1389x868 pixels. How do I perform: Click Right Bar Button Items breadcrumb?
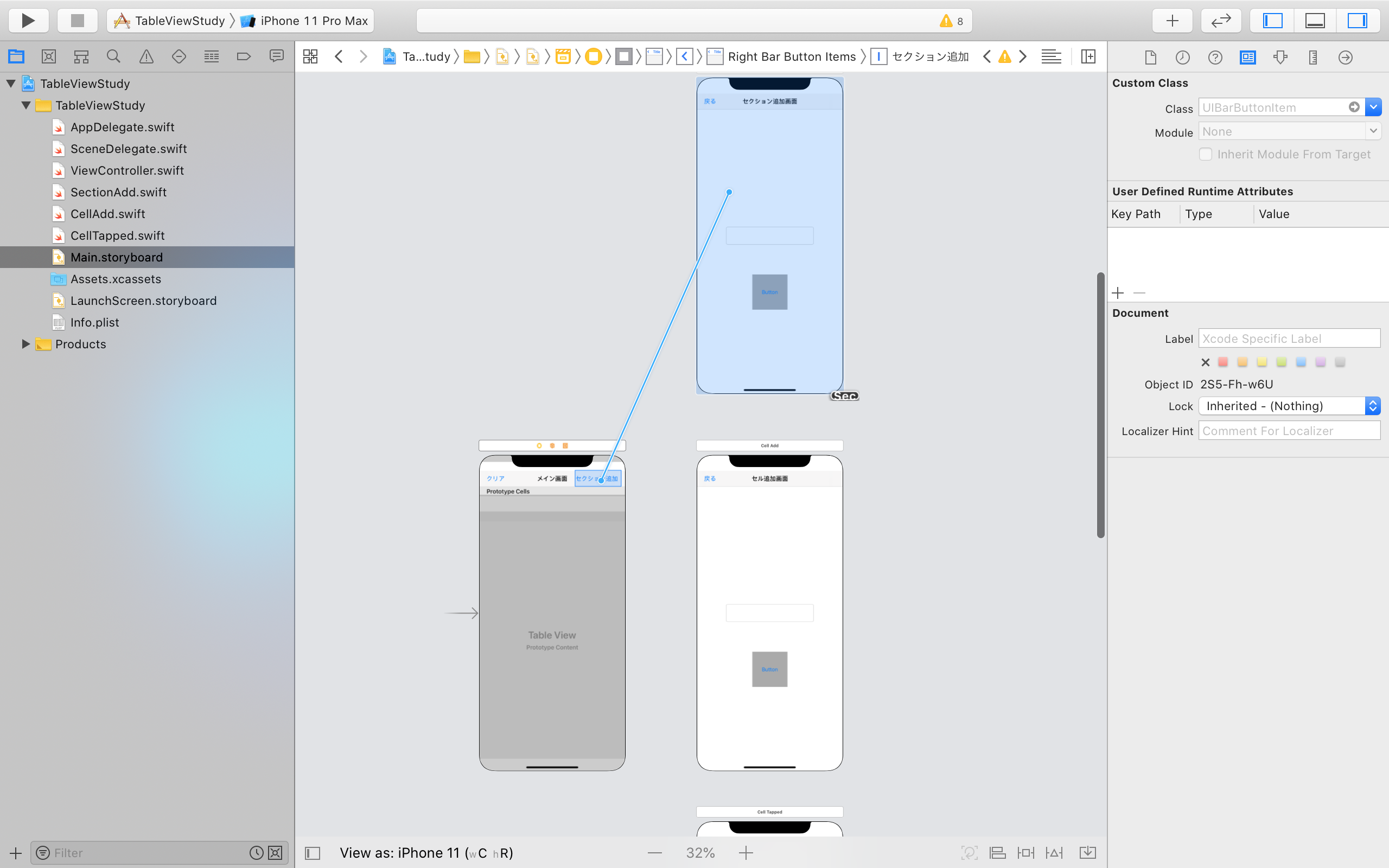[792, 56]
